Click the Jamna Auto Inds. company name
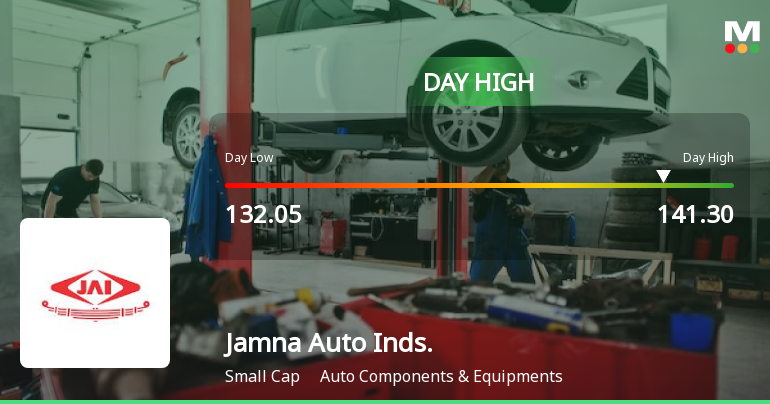Viewport: 770px width, 404px height. pos(329,343)
